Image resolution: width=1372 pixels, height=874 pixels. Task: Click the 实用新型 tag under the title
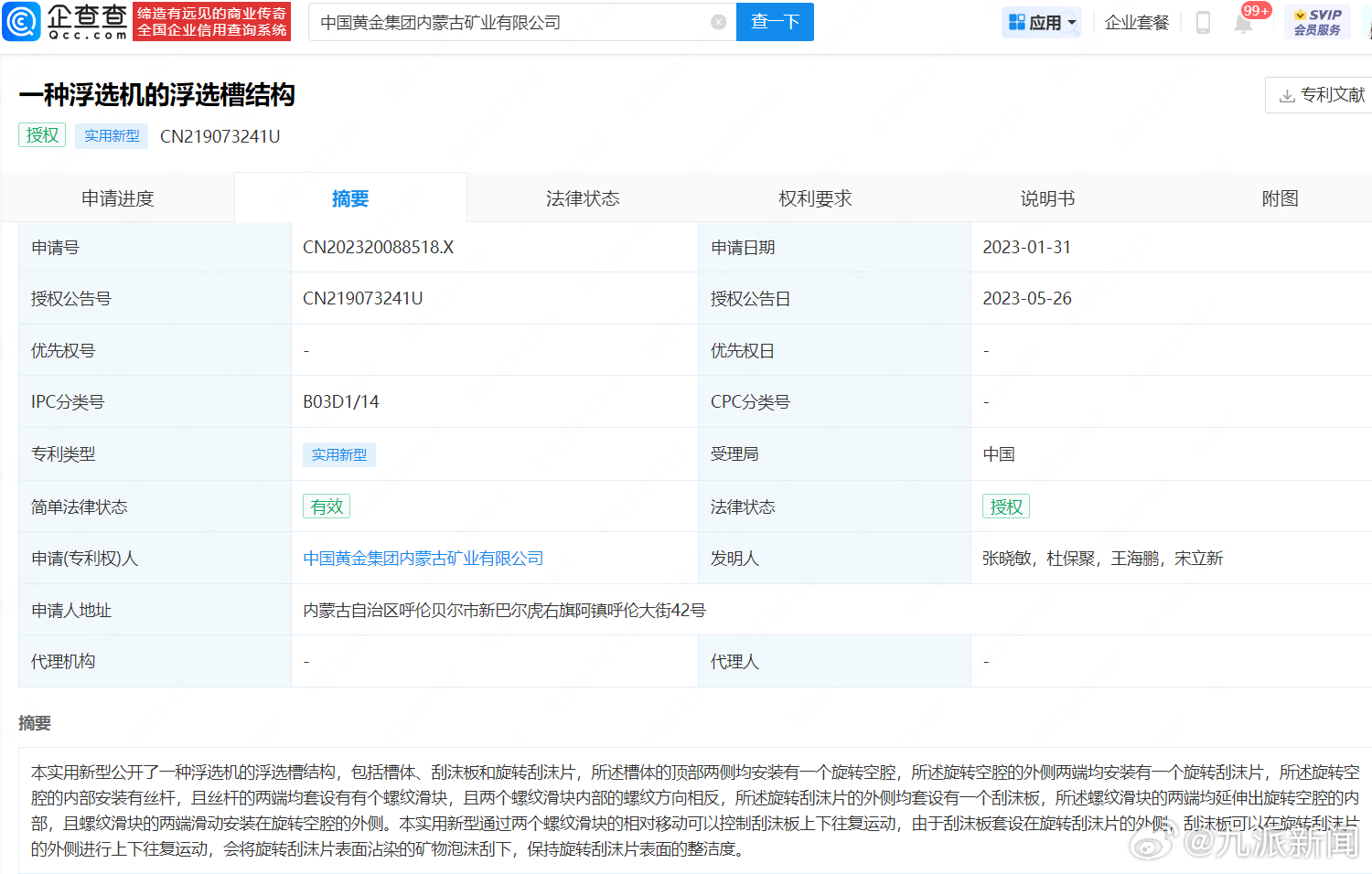(x=112, y=135)
